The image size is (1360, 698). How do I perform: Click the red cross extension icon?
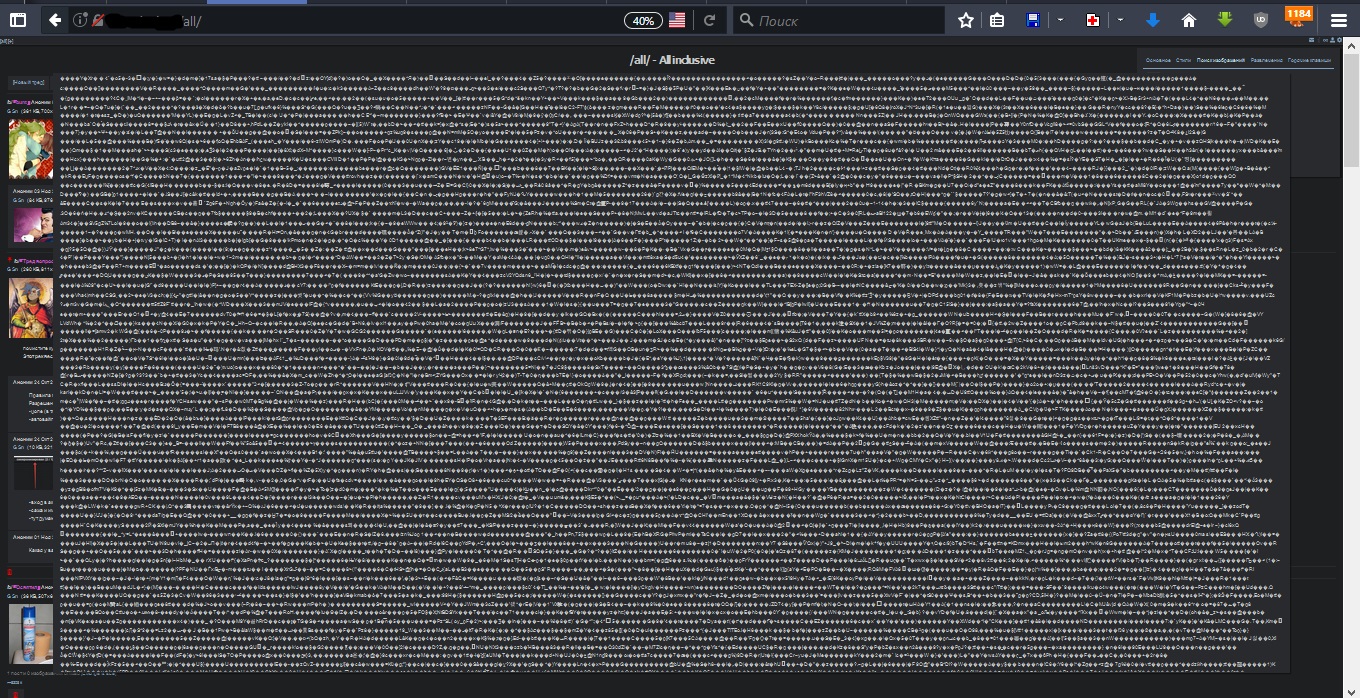(1093, 20)
